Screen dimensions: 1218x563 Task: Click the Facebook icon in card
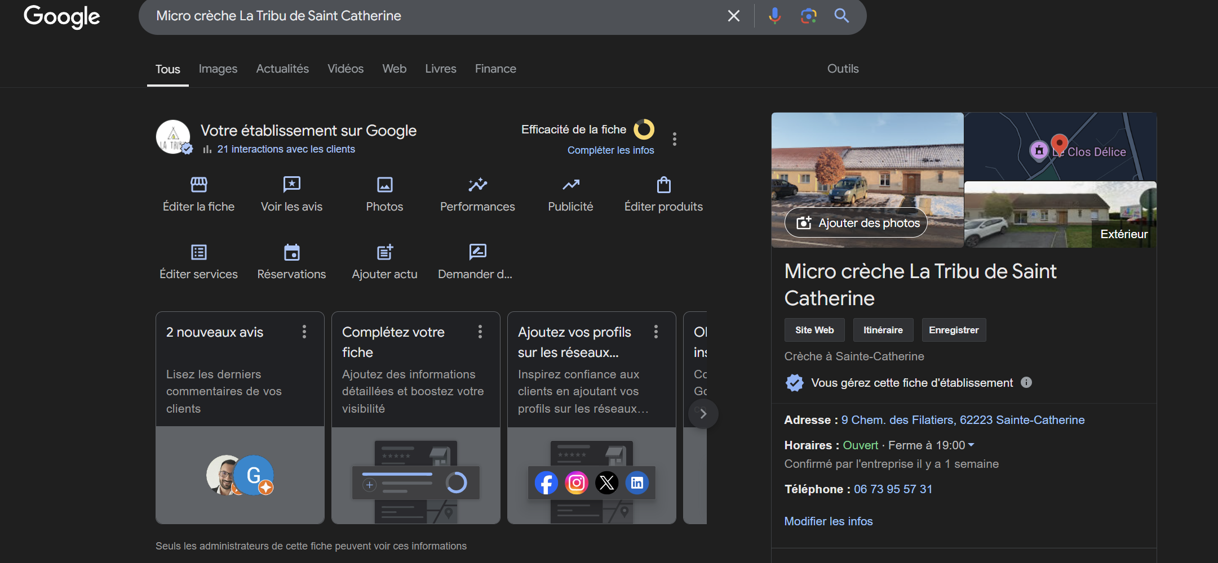546,483
